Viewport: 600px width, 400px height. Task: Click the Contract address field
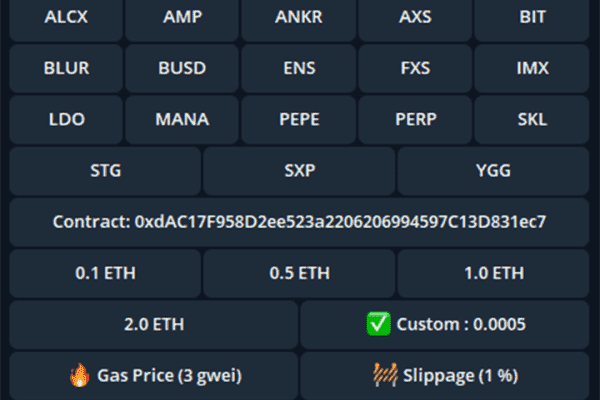(x=299, y=222)
